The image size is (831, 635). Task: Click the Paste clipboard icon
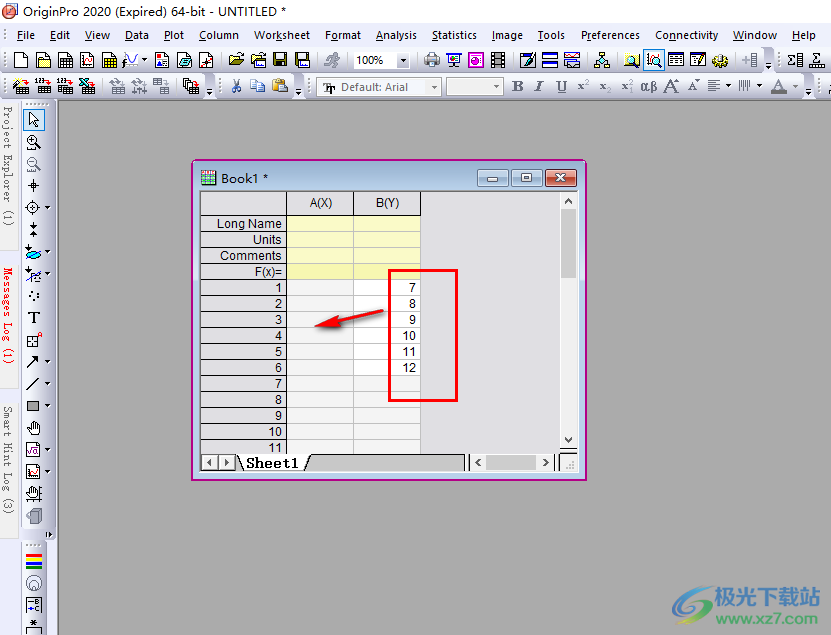point(279,86)
